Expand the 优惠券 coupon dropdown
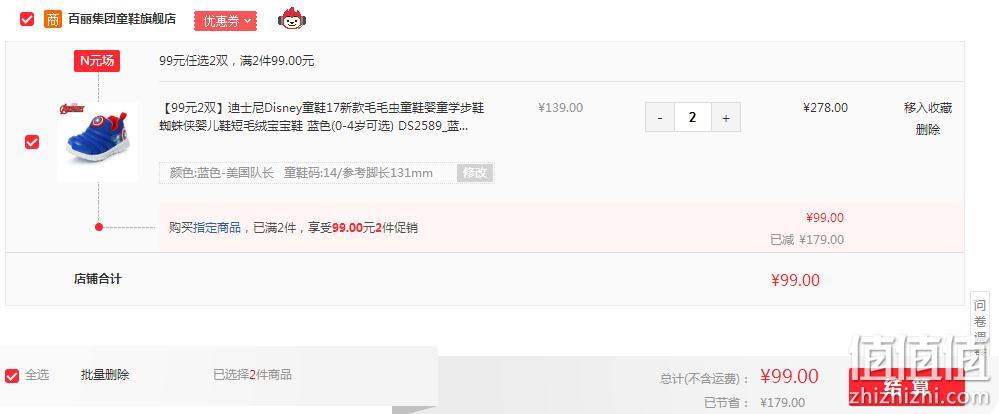The width and height of the screenshot is (999, 414). click(226, 21)
